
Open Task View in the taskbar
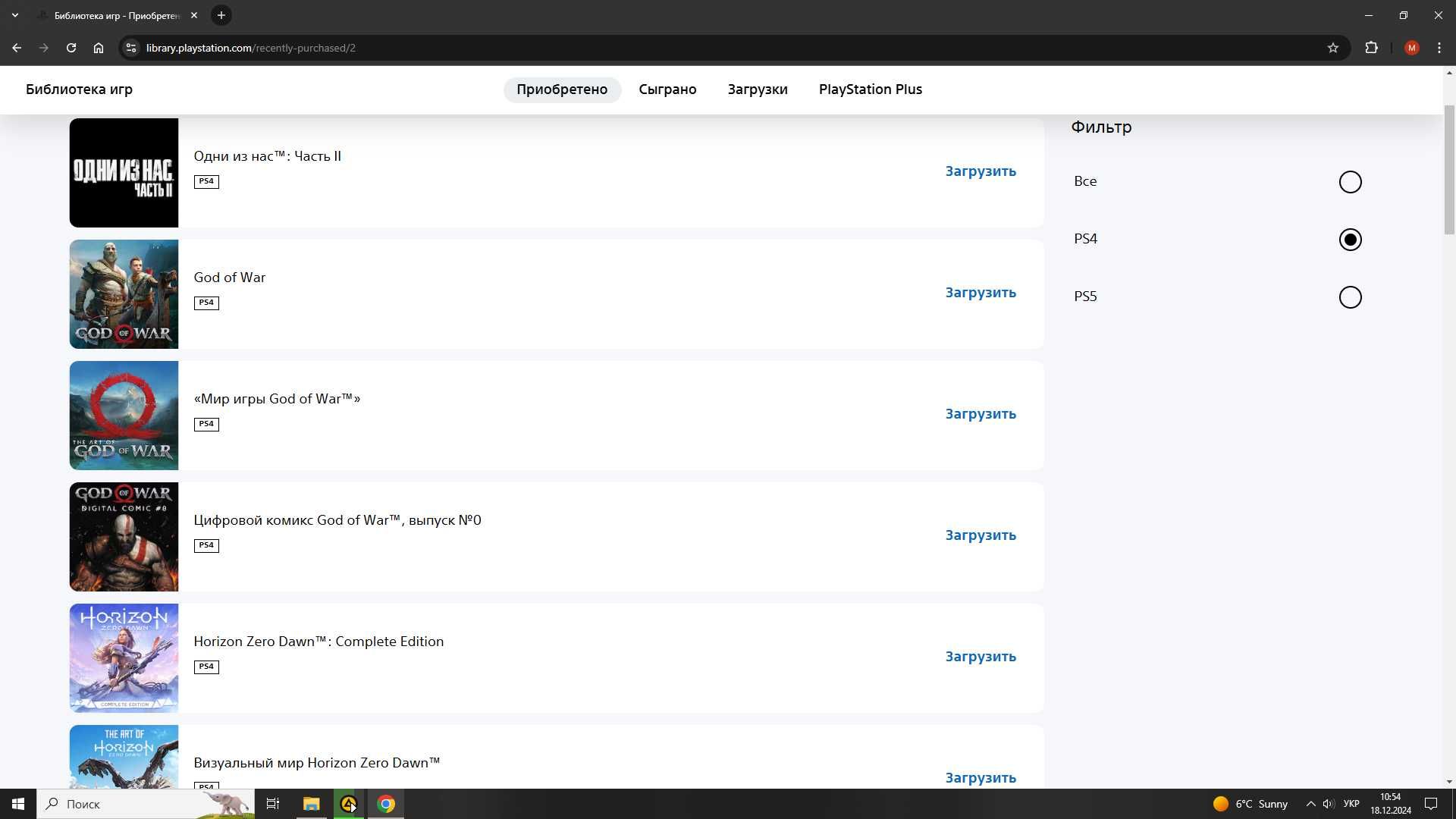coord(273,804)
